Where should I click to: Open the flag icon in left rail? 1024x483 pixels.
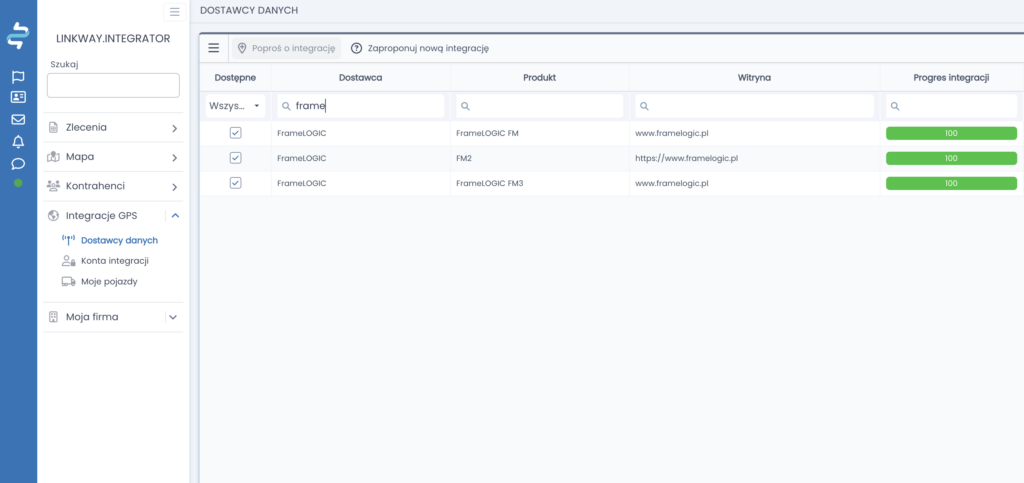click(18, 77)
